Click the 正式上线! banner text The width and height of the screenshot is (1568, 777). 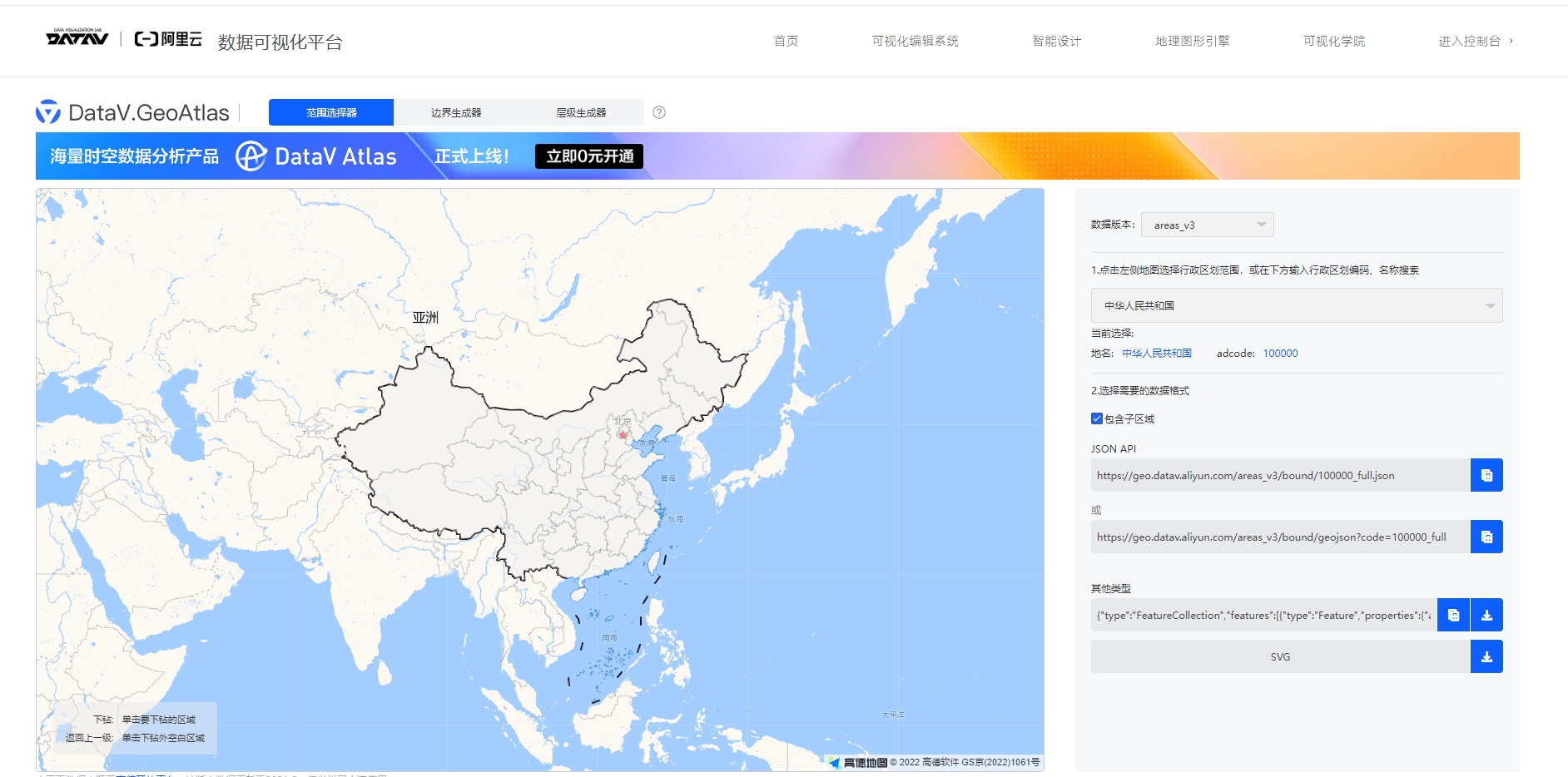point(472,156)
